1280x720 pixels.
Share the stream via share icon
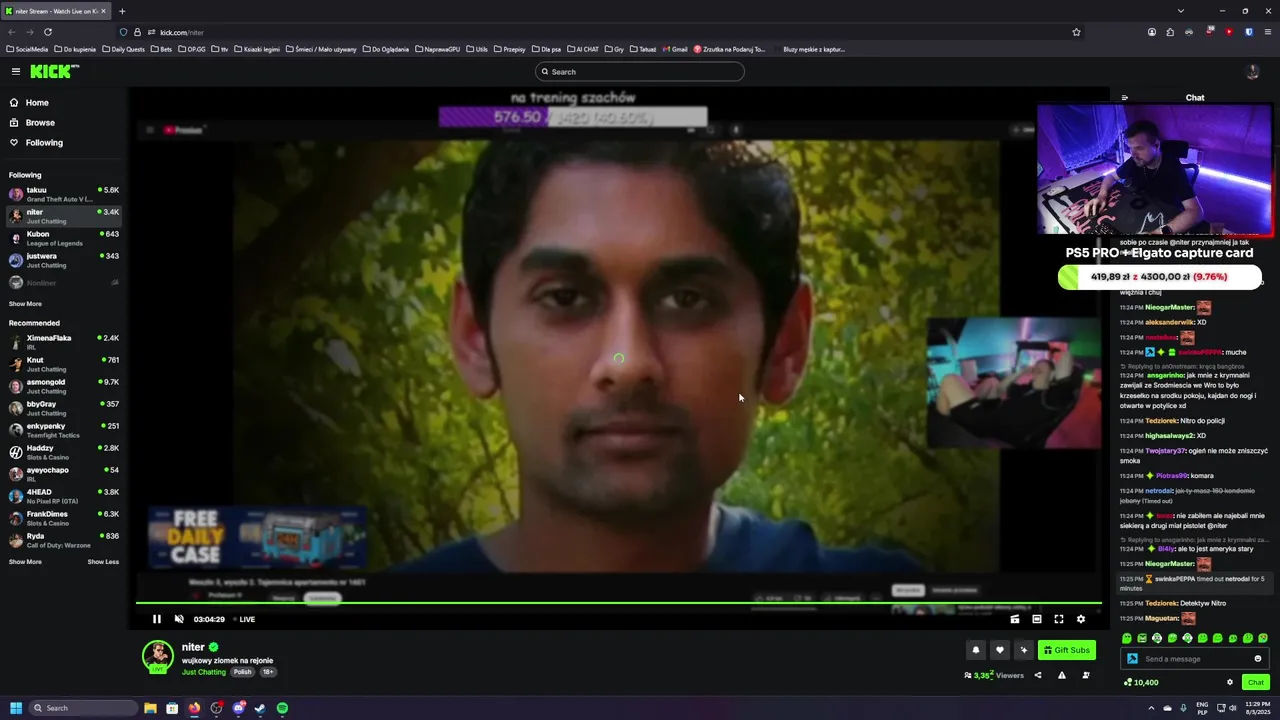tap(1038, 675)
